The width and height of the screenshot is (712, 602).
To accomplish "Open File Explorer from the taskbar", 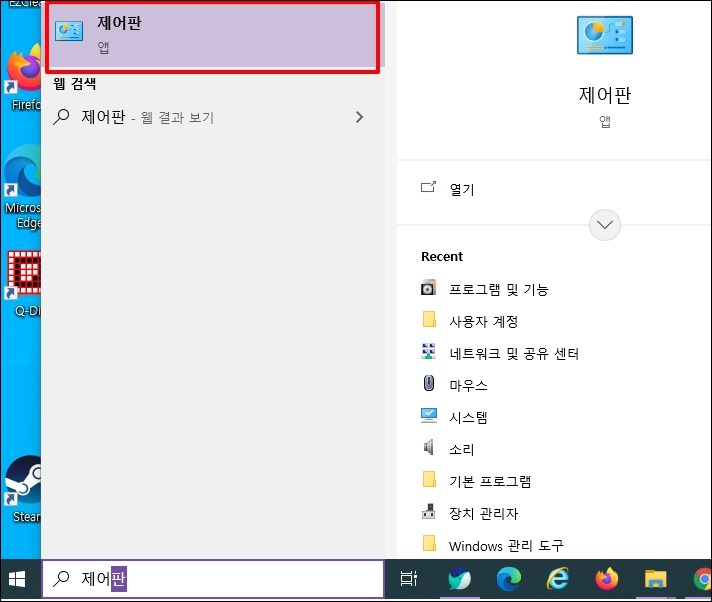I will pyautogui.click(x=655, y=579).
